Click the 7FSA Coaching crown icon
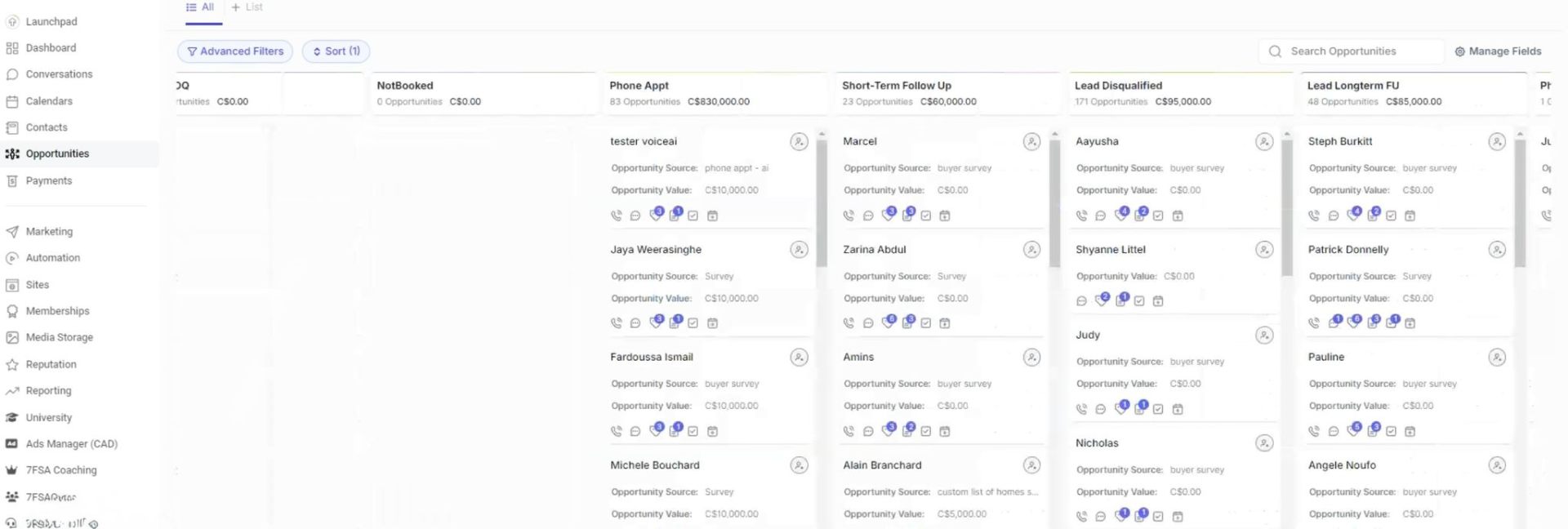The height and width of the screenshot is (529, 1568). click(x=12, y=470)
